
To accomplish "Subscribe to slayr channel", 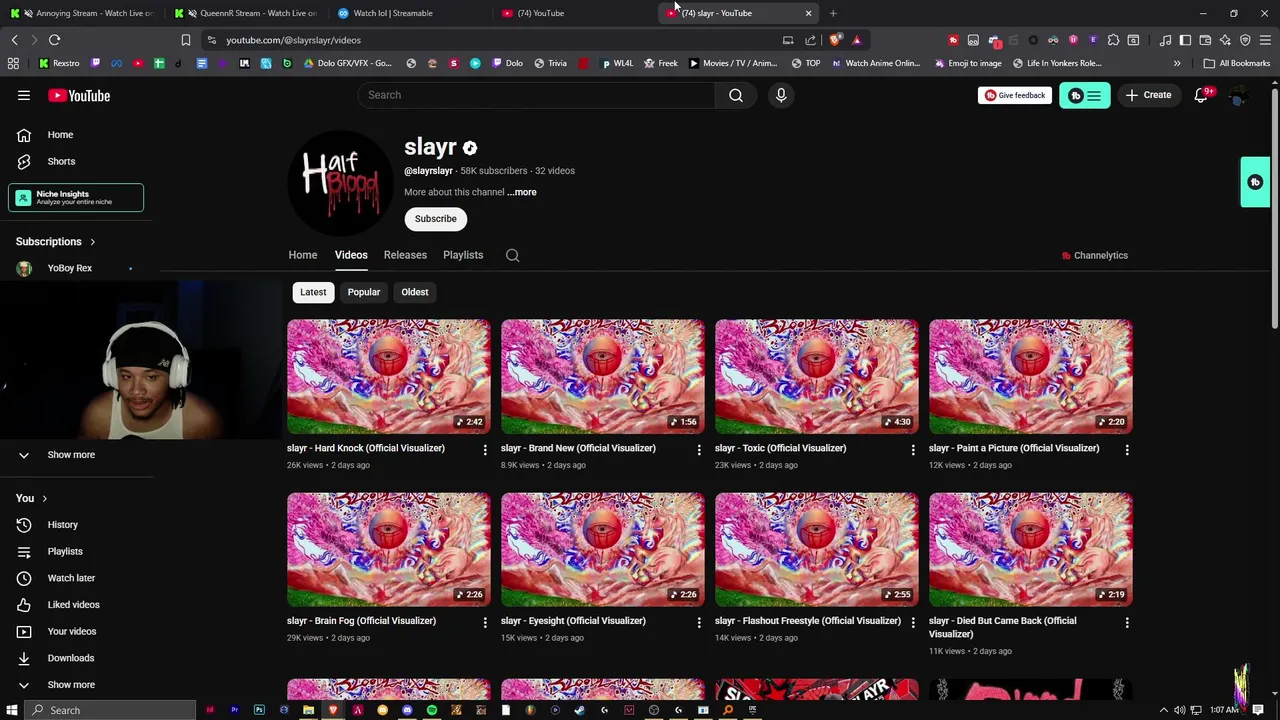I will coord(436,219).
